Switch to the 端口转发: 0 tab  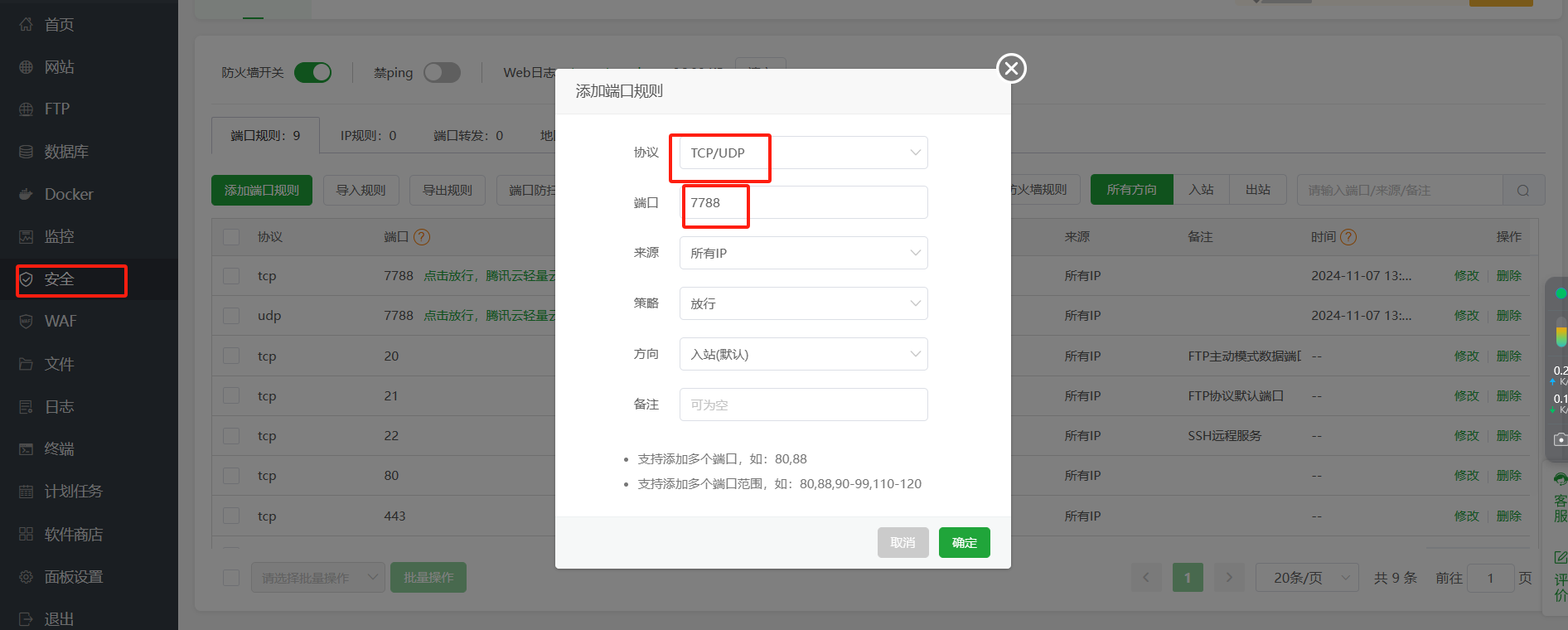[x=468, y=136]
